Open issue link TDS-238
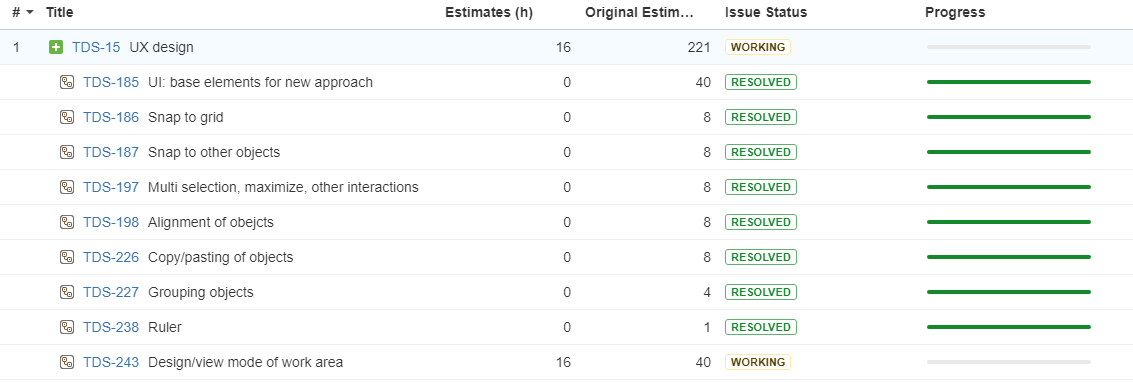The image size is (1133, 382). pyautogui.click(x=111, y=327)
